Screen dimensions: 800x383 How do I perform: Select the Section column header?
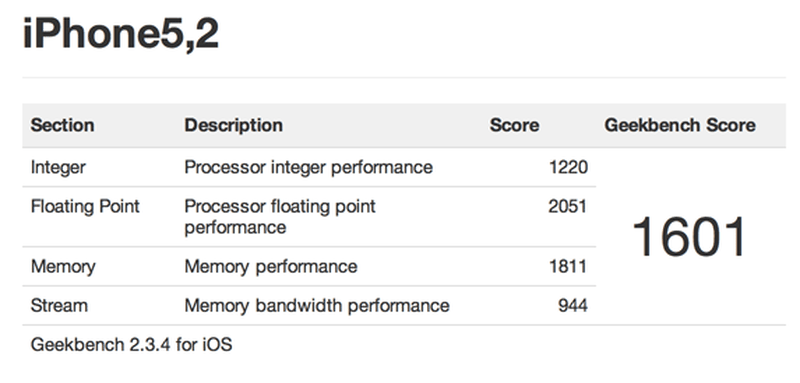coord(62,125)
